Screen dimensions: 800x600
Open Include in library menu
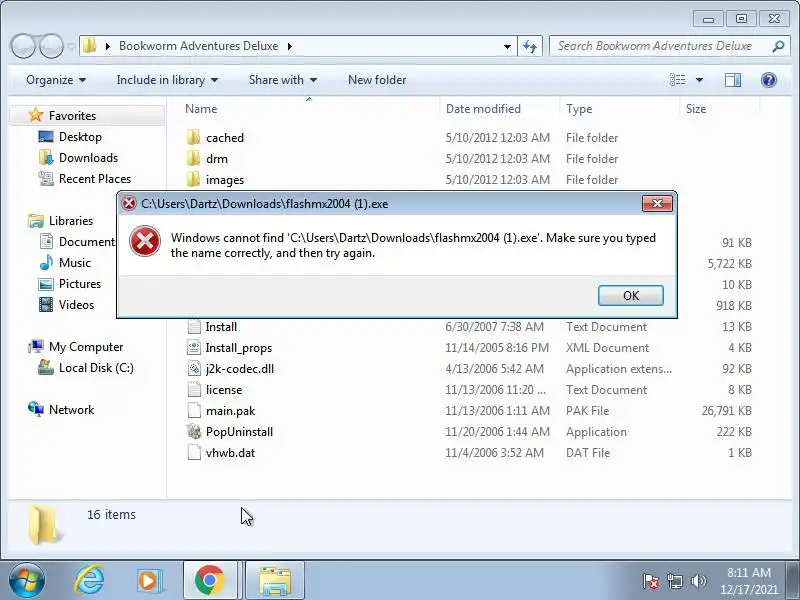click(x=167, y=80)
